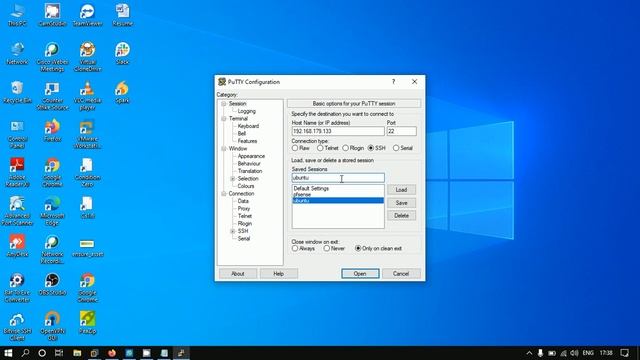
Task: Select Default Settings in saved sessions
Action: tap(338, 189)
